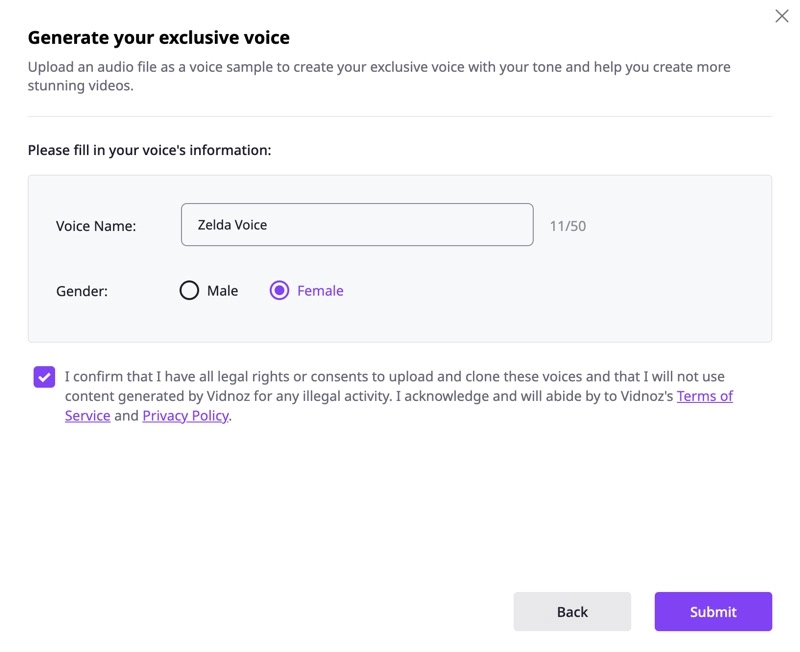This screenshot has height=652, width=800.
Task: Select the Male gender radio button
Action: [x=189, y=291]
